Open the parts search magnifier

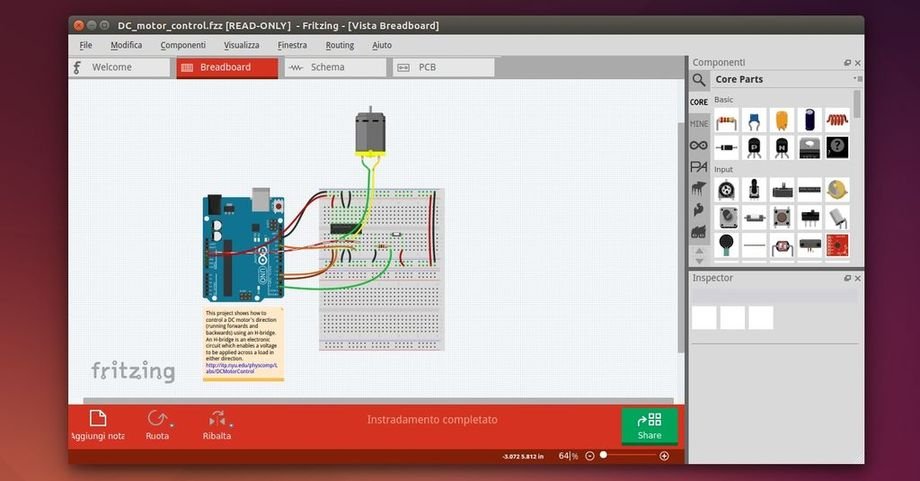pos(699,80)
